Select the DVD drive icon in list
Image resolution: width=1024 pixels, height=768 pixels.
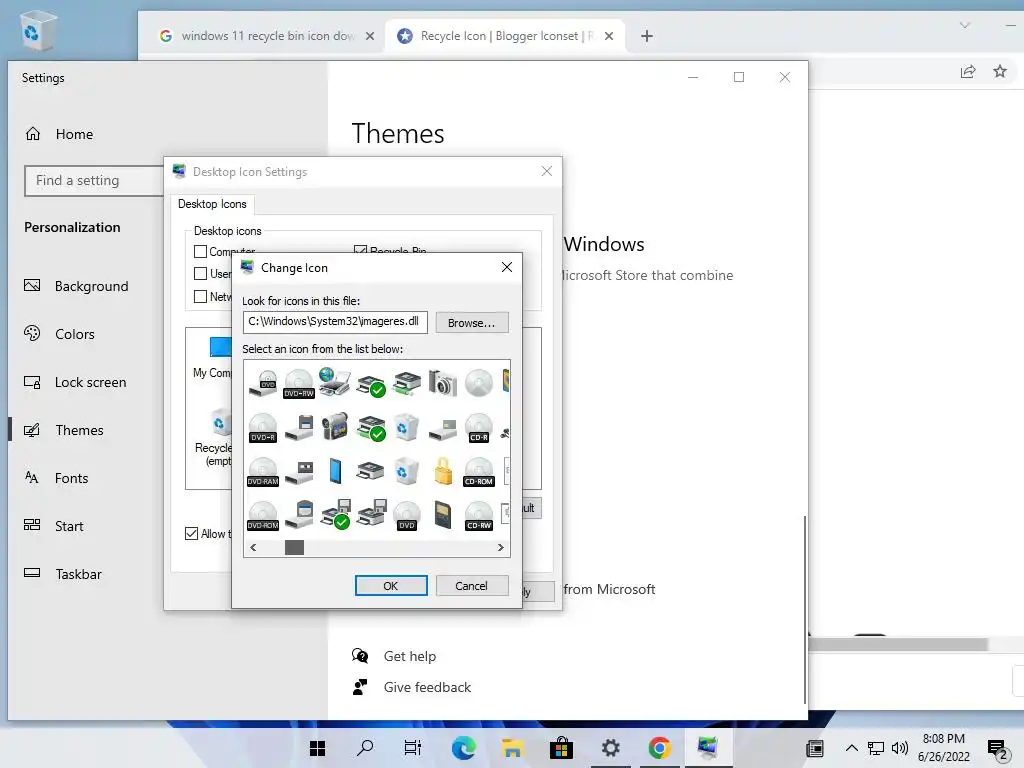pyautogui.click(x=263, y=383)
